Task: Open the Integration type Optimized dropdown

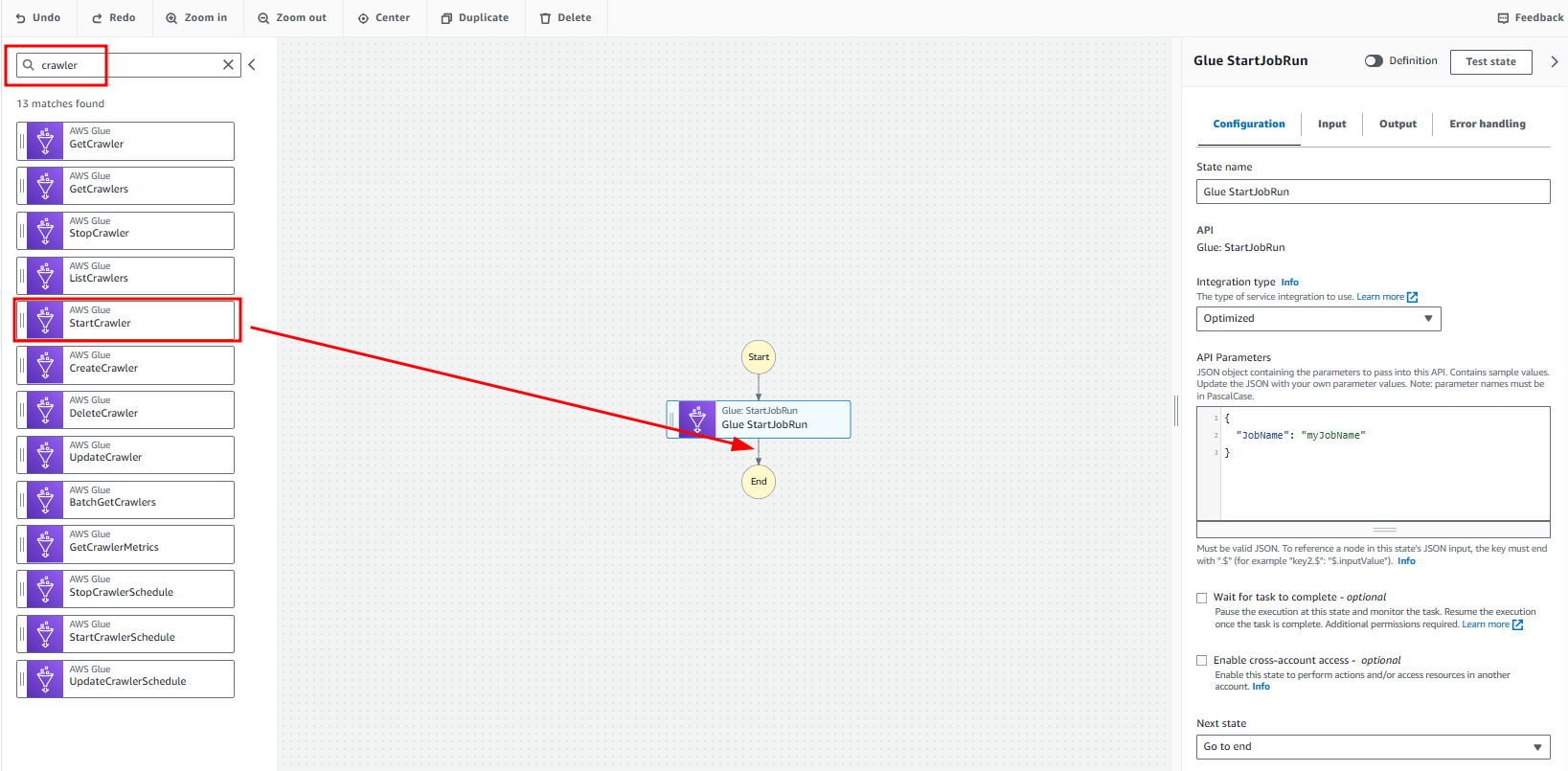Action: pyautogui.click(x=1319, y=319)
